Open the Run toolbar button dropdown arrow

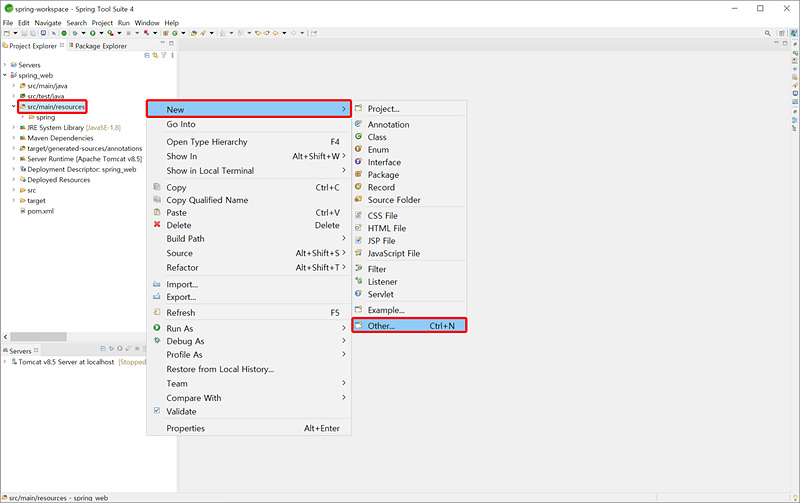coord(101,33)
